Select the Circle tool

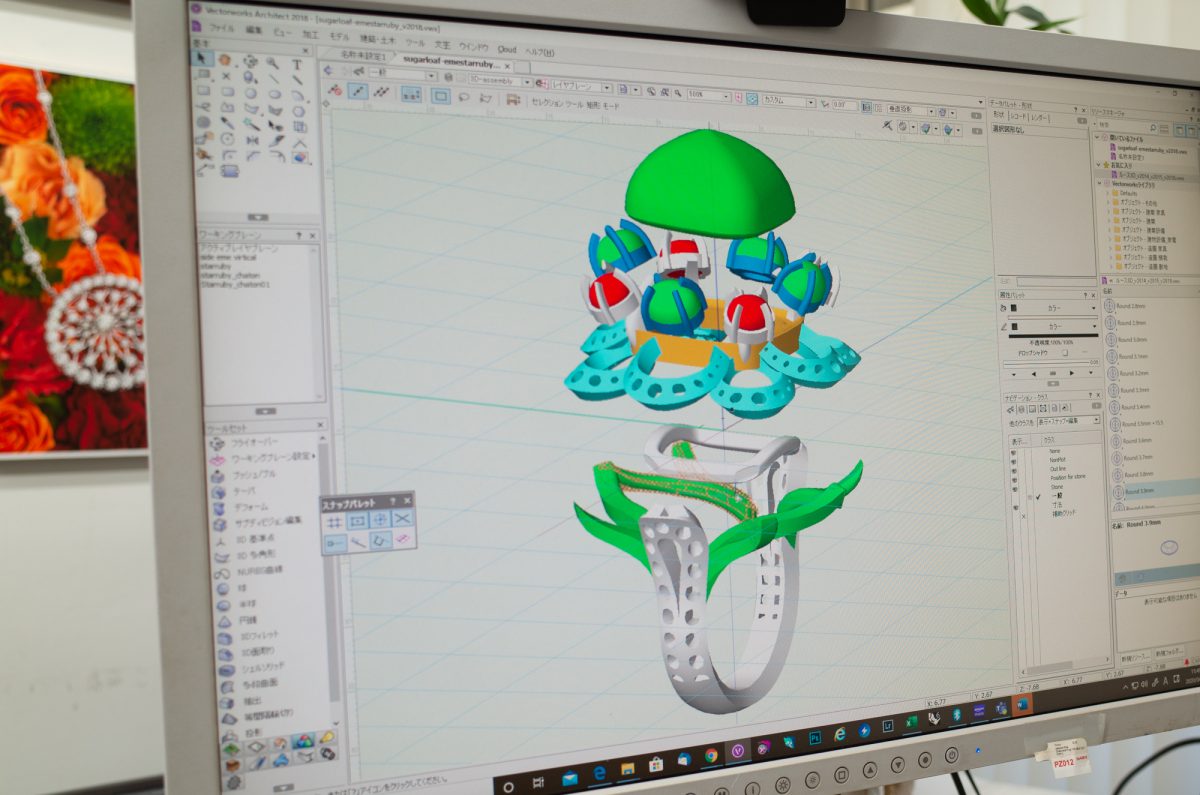250,94
